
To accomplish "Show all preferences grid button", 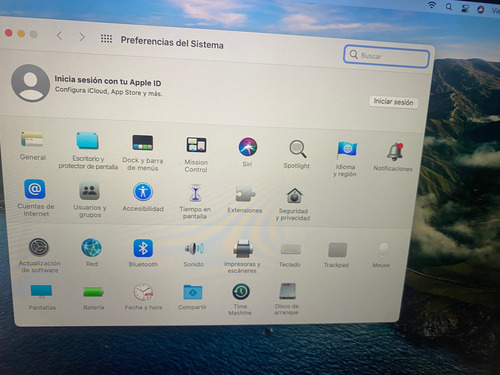I will (106, 39).
